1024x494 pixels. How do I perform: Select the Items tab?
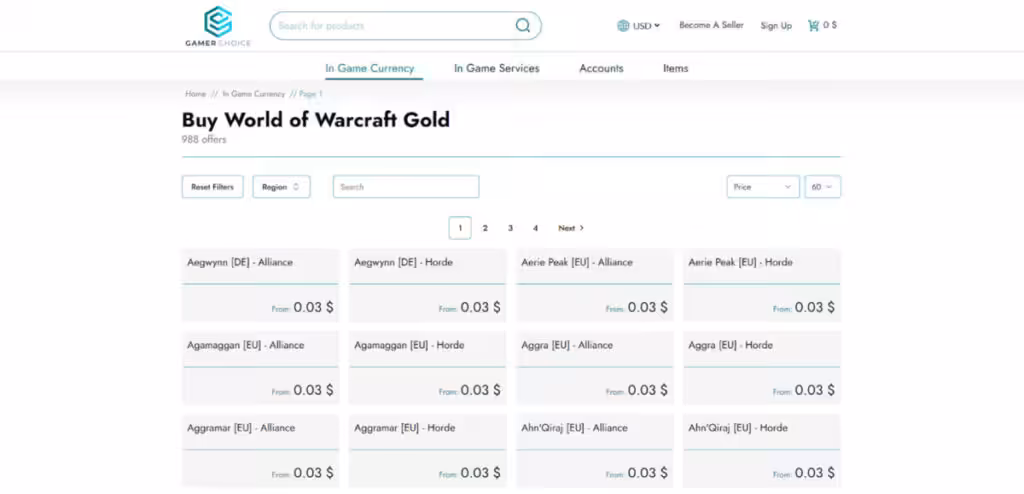(675, 68)
